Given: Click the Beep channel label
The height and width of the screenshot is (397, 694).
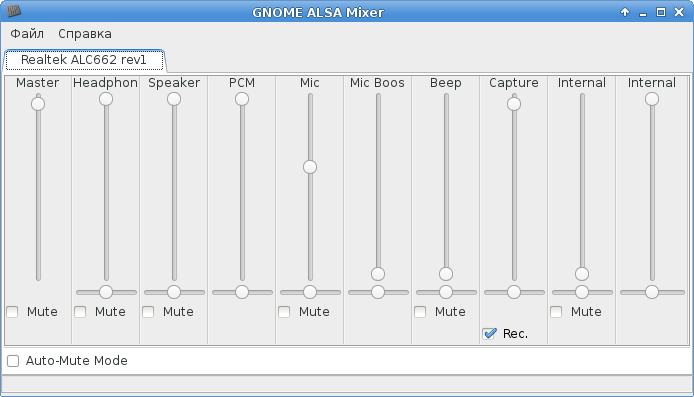Looking at the screenshot, I should pyautogui.click(x=446, y=83).
